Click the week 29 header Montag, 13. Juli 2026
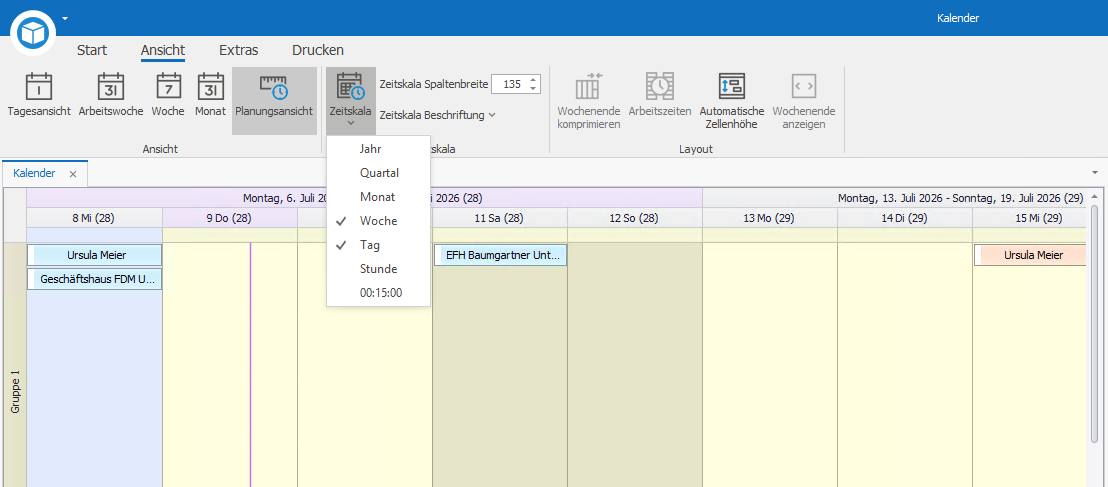1108x487 pixels. pyautogui.click(x=895, y=198)
